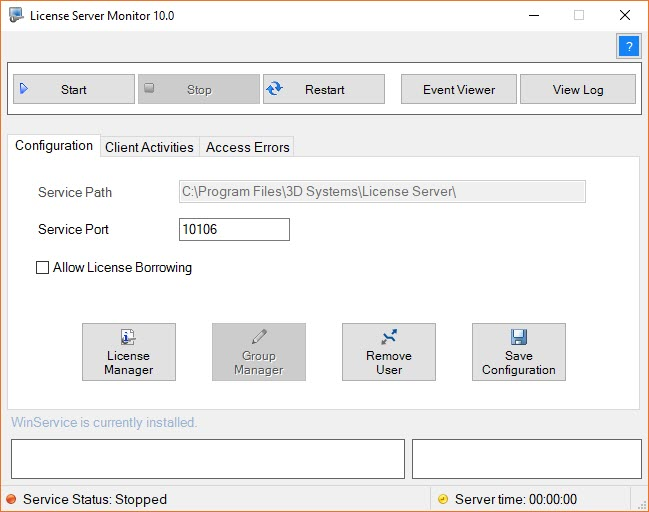The width and height of the screenshot is (649, 512).
Task: Click the red Service Status indicator icon
Action: coord(11,499)
